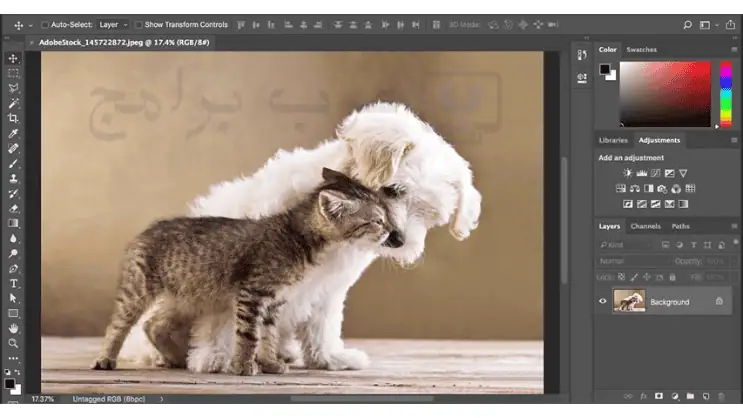Open the Adjustments panel options menu
This screenshot has width=743, height=418.
point(734,140)
